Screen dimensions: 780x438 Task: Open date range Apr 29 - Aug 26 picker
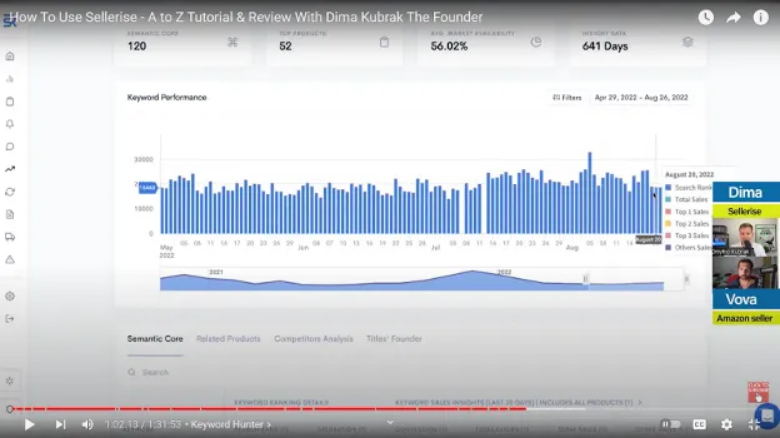[641, 98]
